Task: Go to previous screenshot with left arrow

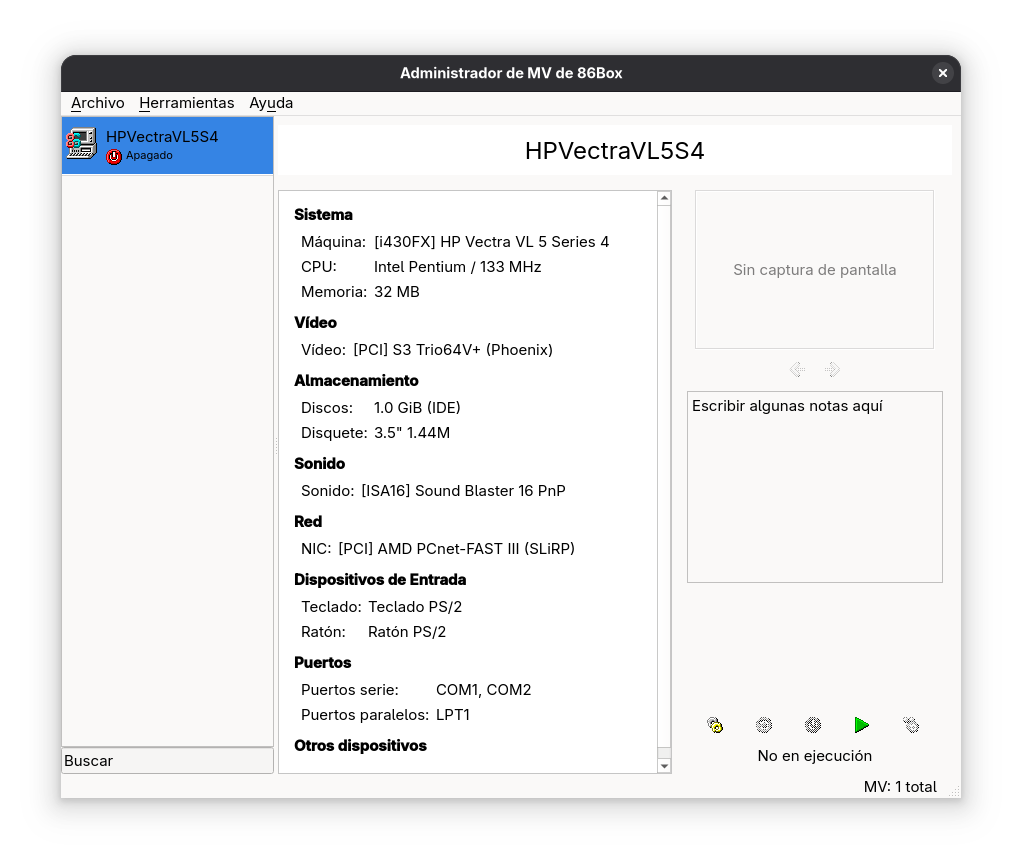Action: pyautogui.click(x=797, y=370)
